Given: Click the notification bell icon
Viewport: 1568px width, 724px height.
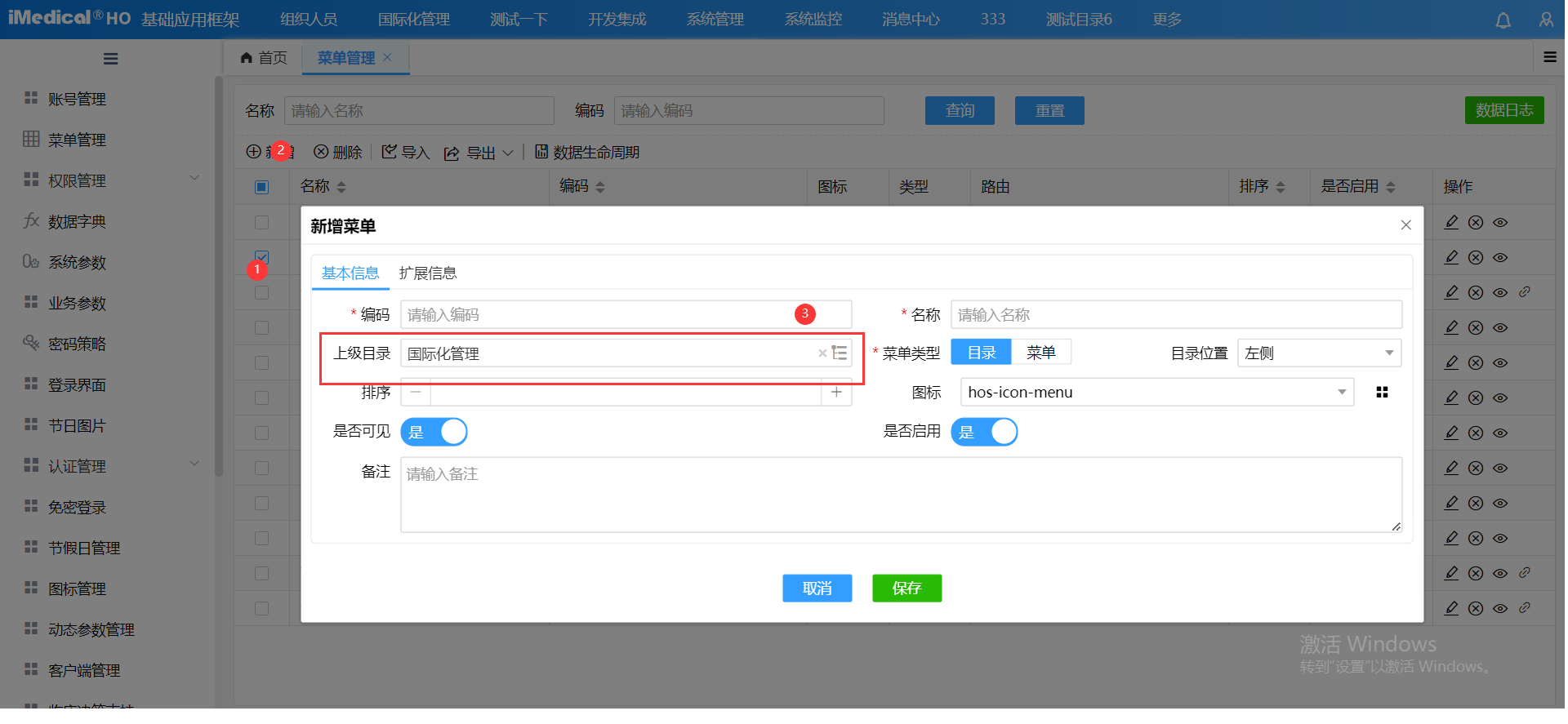Looking at the screenshot, I should click(x=1503, y=20).
